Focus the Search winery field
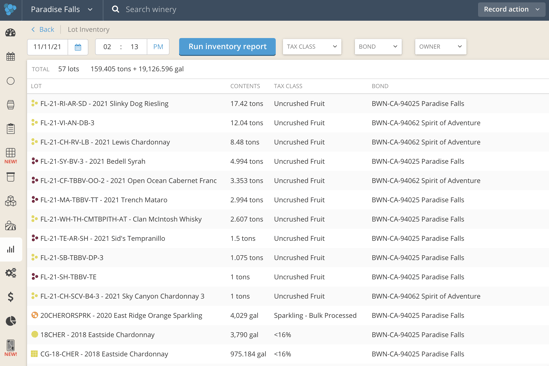 pos(151,9)
